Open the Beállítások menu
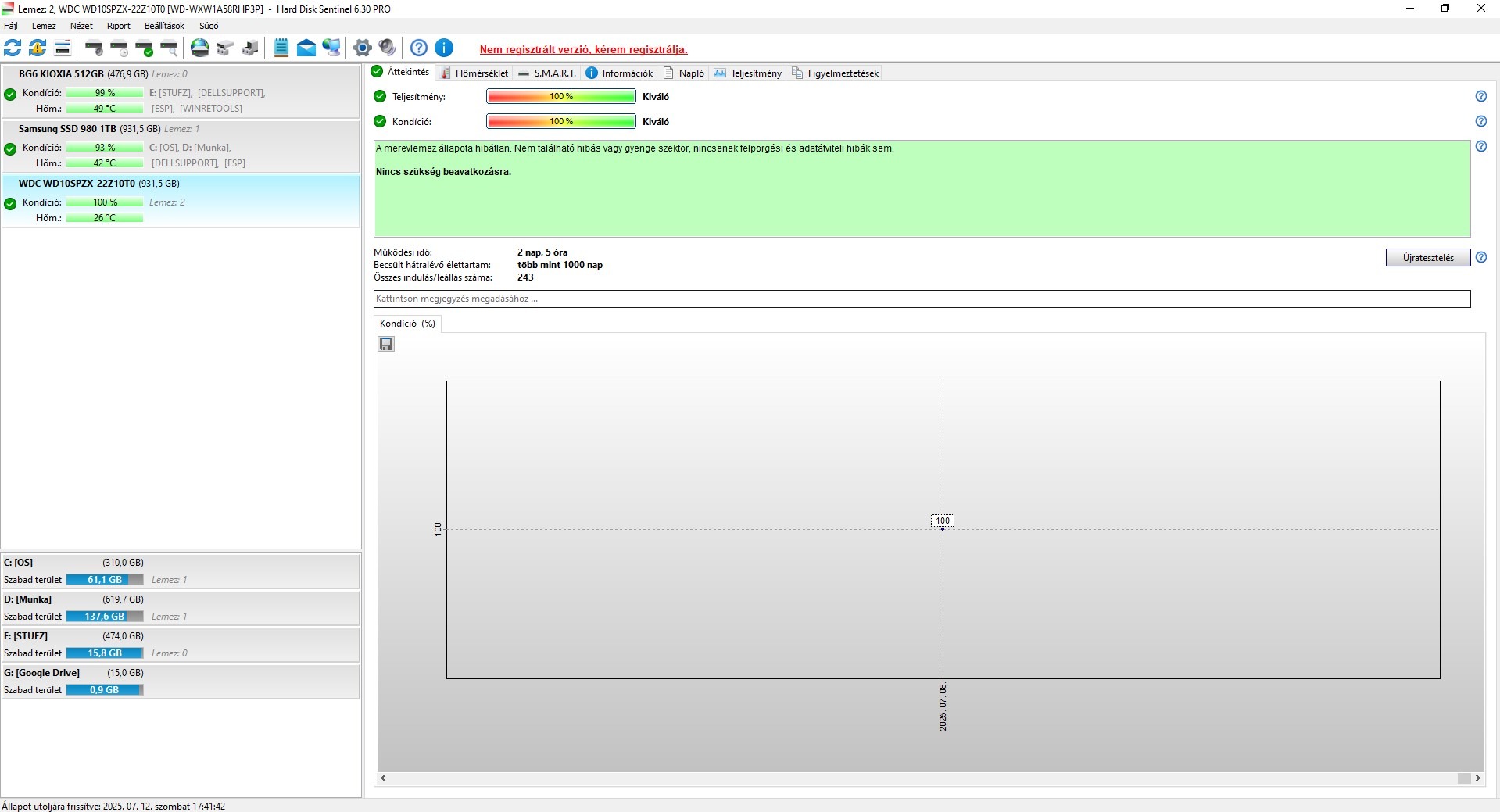The height and width of the screenshot is (812, 1500). (x=164, y=26)
